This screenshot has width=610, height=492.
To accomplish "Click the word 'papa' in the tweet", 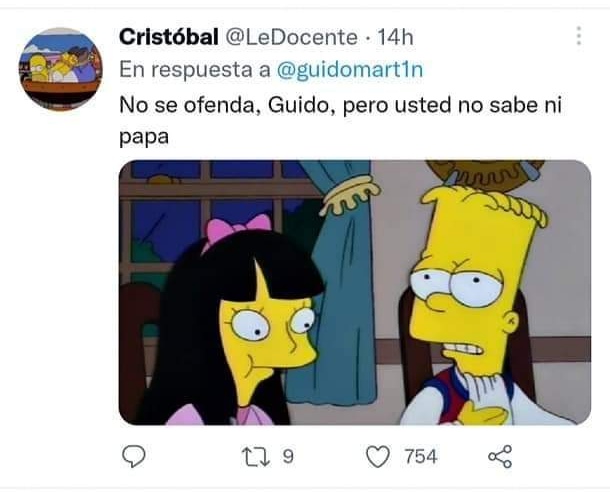I will point(144,138).
